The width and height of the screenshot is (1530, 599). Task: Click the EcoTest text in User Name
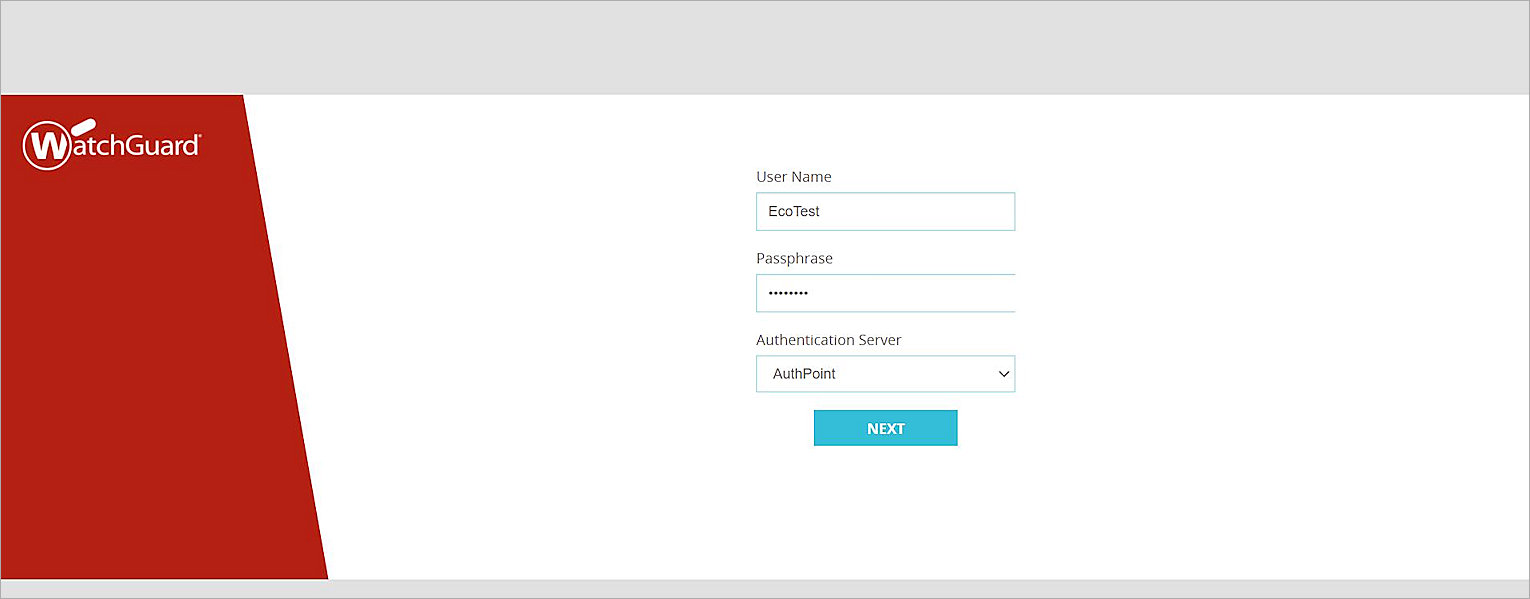[x=794, y=212]
